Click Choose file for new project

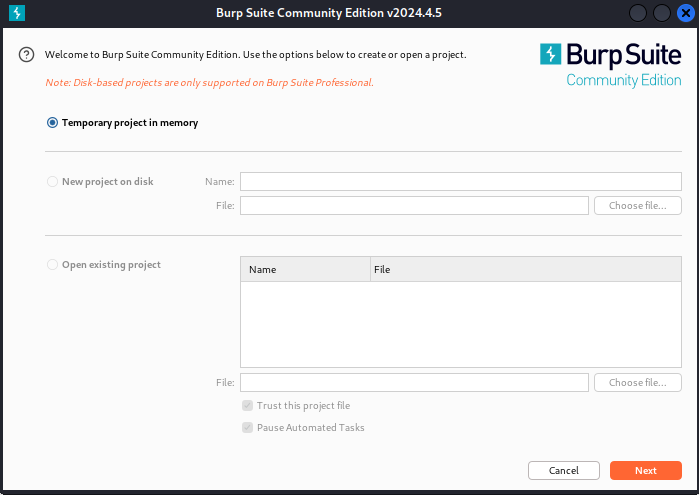pos(638,206)
